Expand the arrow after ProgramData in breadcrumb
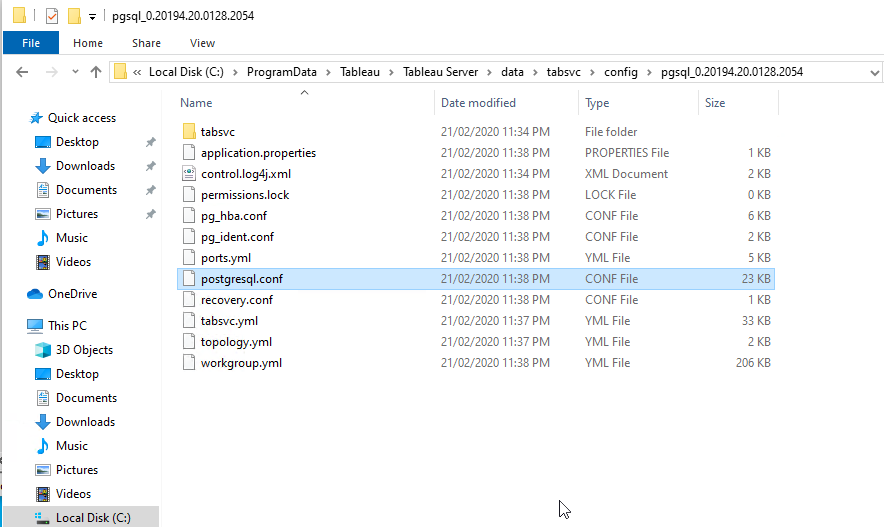 pyautogui.click(x=328, y=72)
